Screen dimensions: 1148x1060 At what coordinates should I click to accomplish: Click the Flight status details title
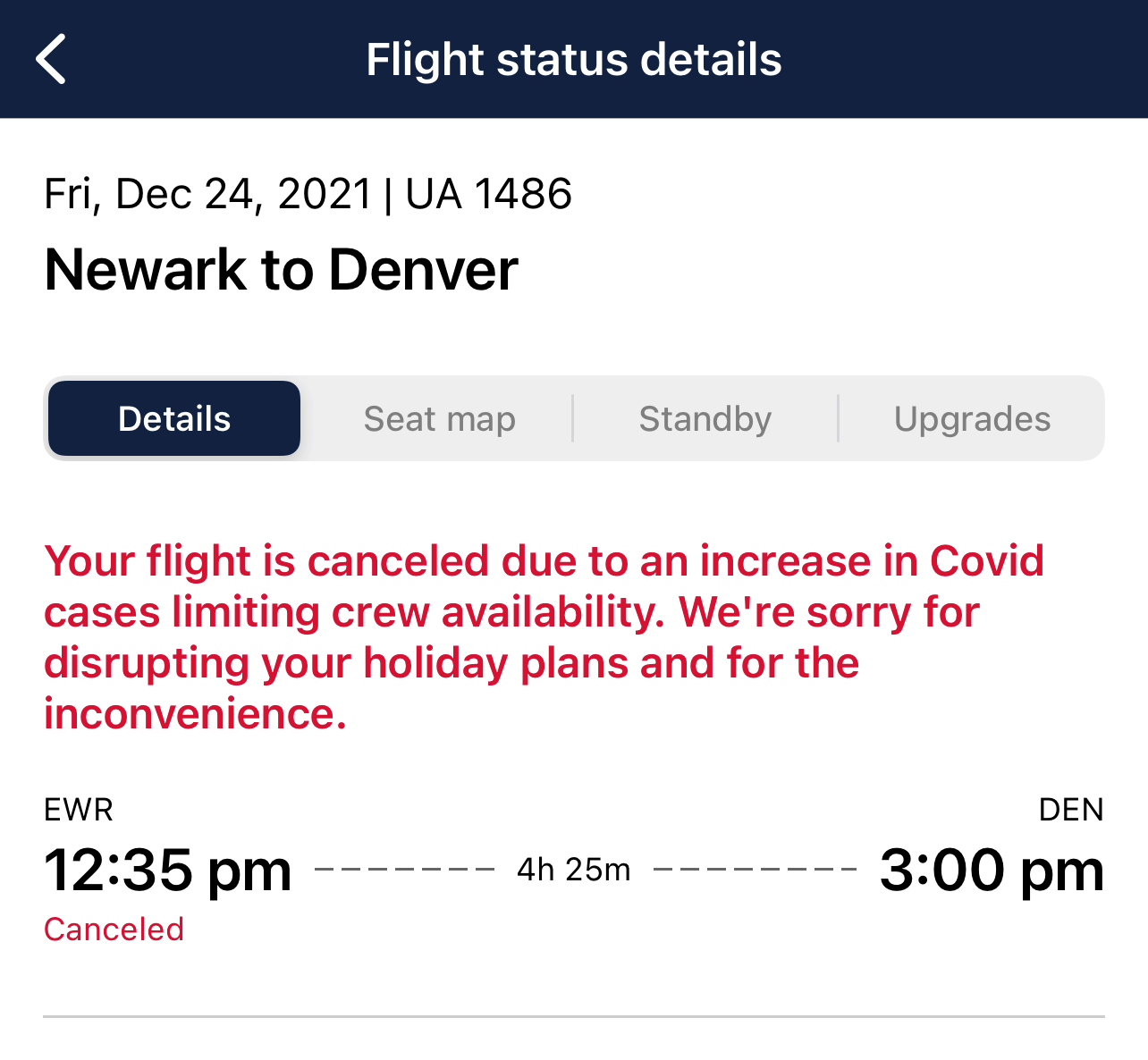pyautogui.click(x=573, y=58)
